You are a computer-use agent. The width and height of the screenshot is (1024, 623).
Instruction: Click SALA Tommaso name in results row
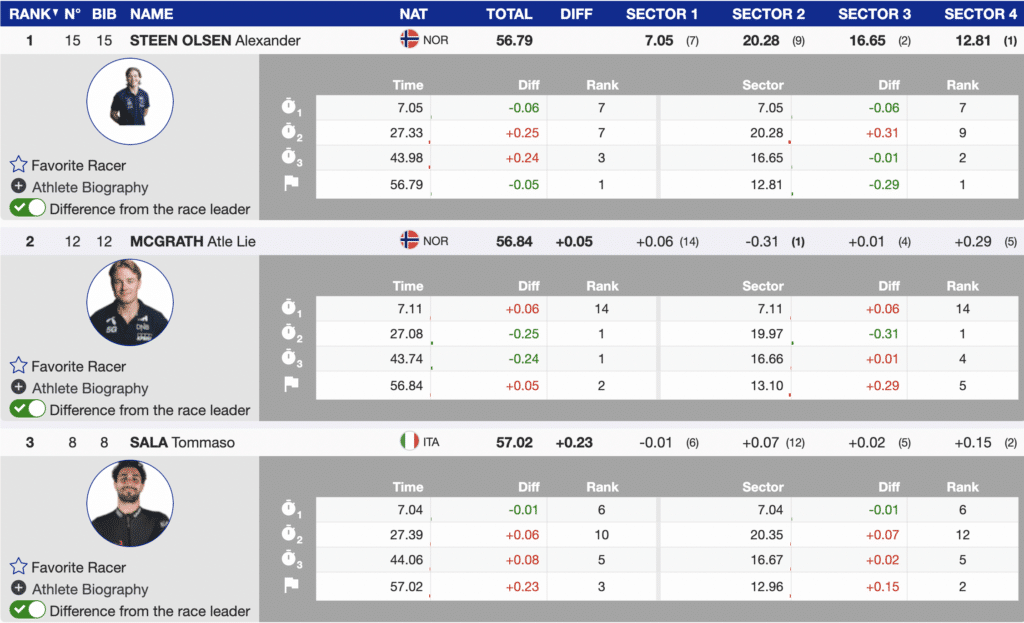(x=182, y=442)
